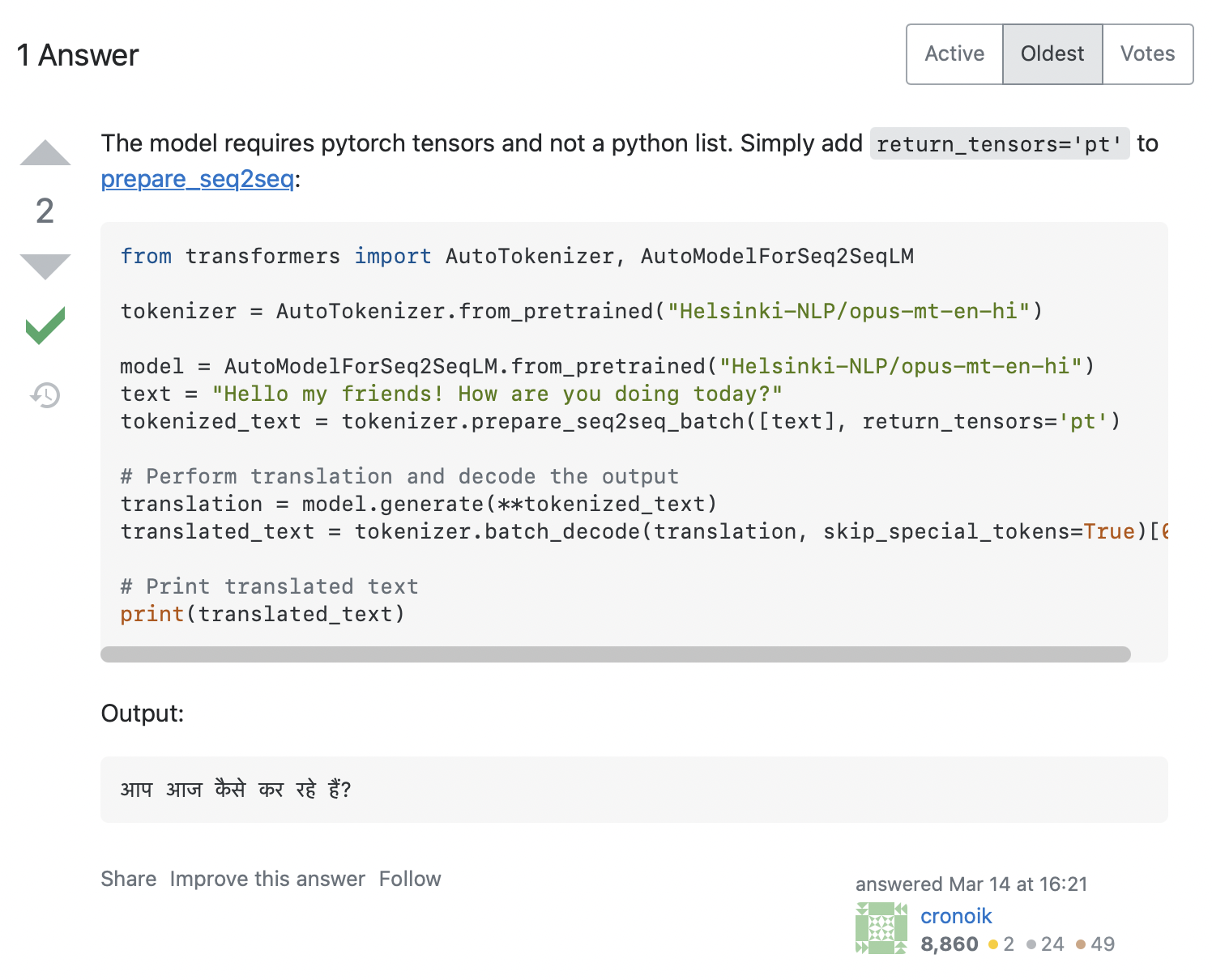Click the silver badge count of 24
The height and width of the screenshot is (980, 1212).
tap(1053, 944)
